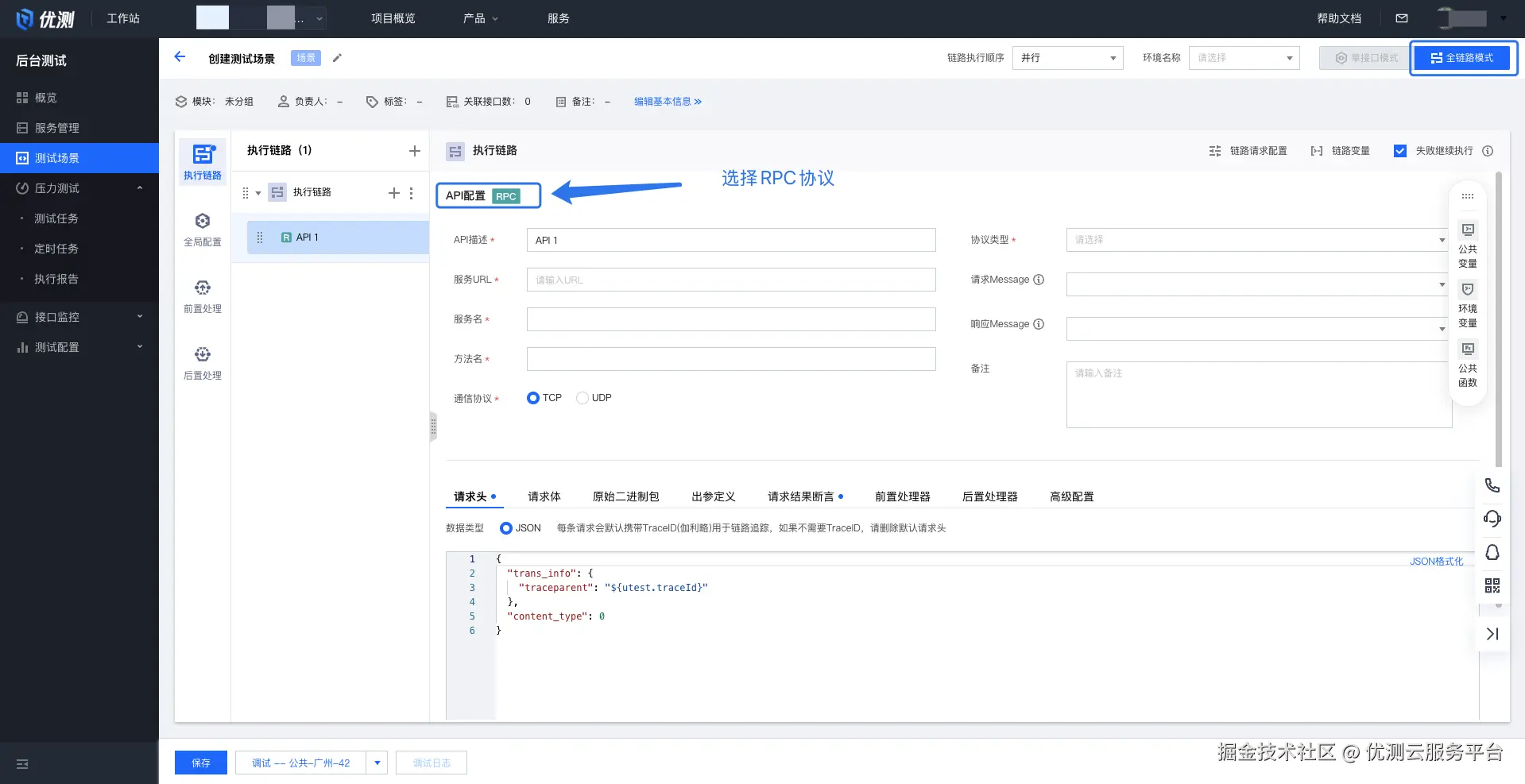Switch to the 请求体 tab

pos(544,496)
